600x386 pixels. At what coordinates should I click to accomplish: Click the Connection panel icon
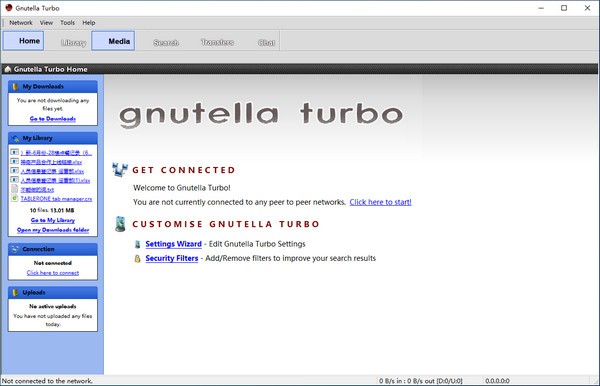(x=15, y=249)
